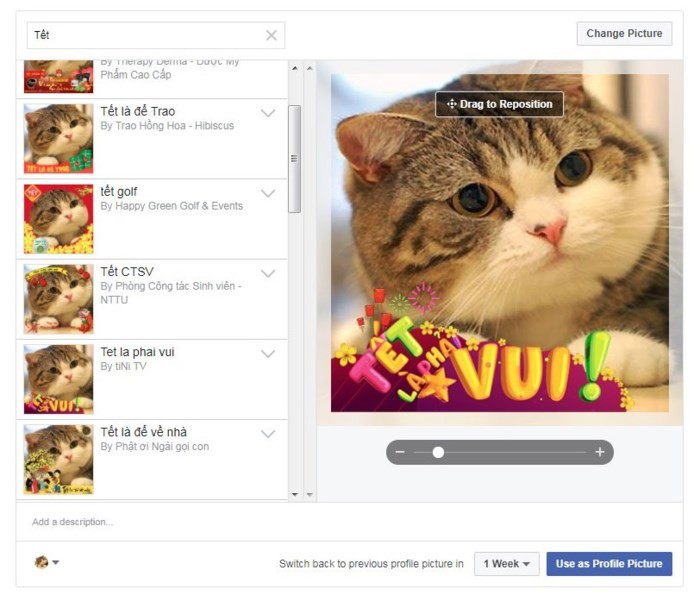Select the Tết là để về nhà thumbnail
The image size is (700, 595).
pos(58,459)
